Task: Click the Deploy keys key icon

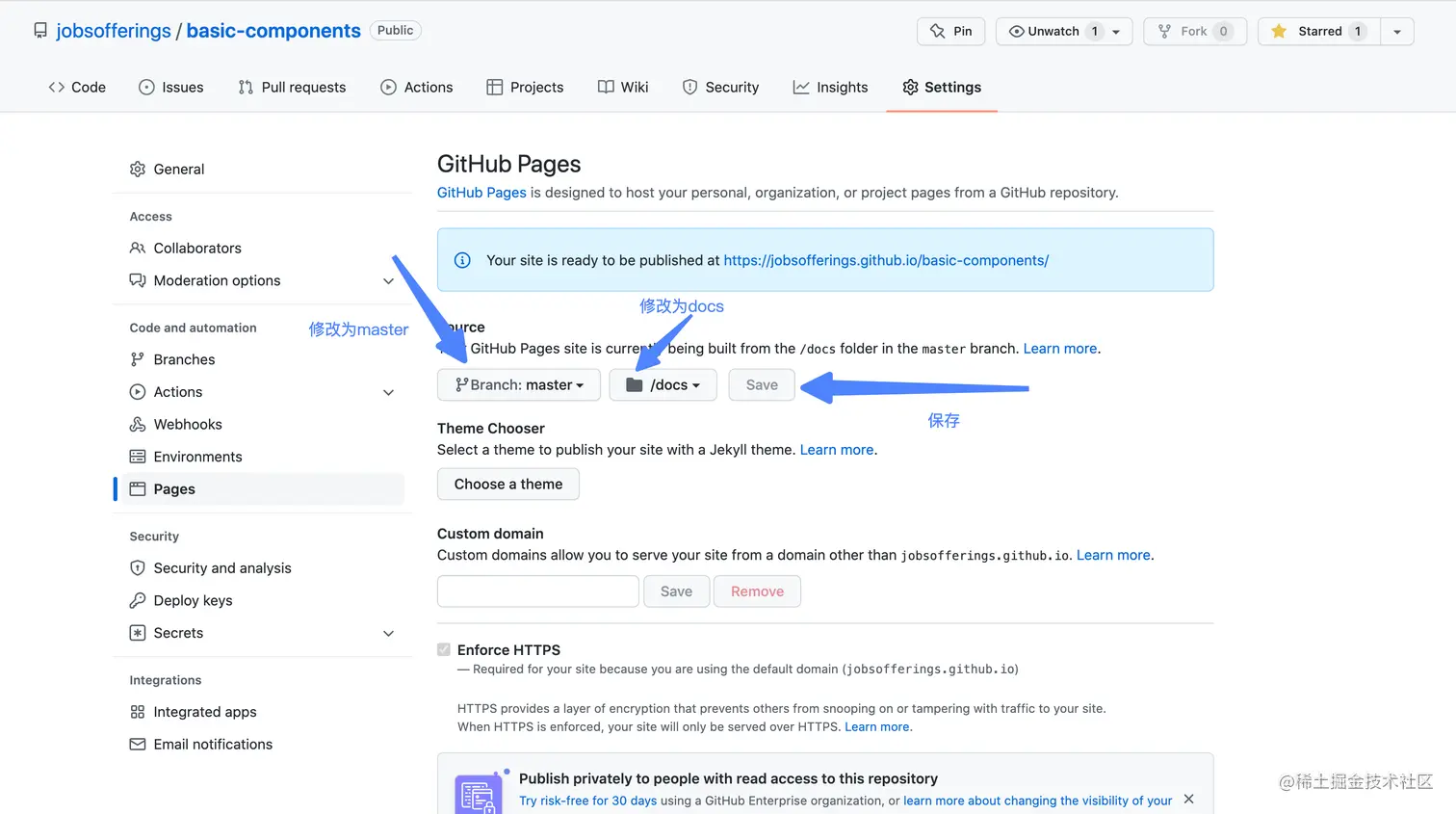Action: coord(138,600)
